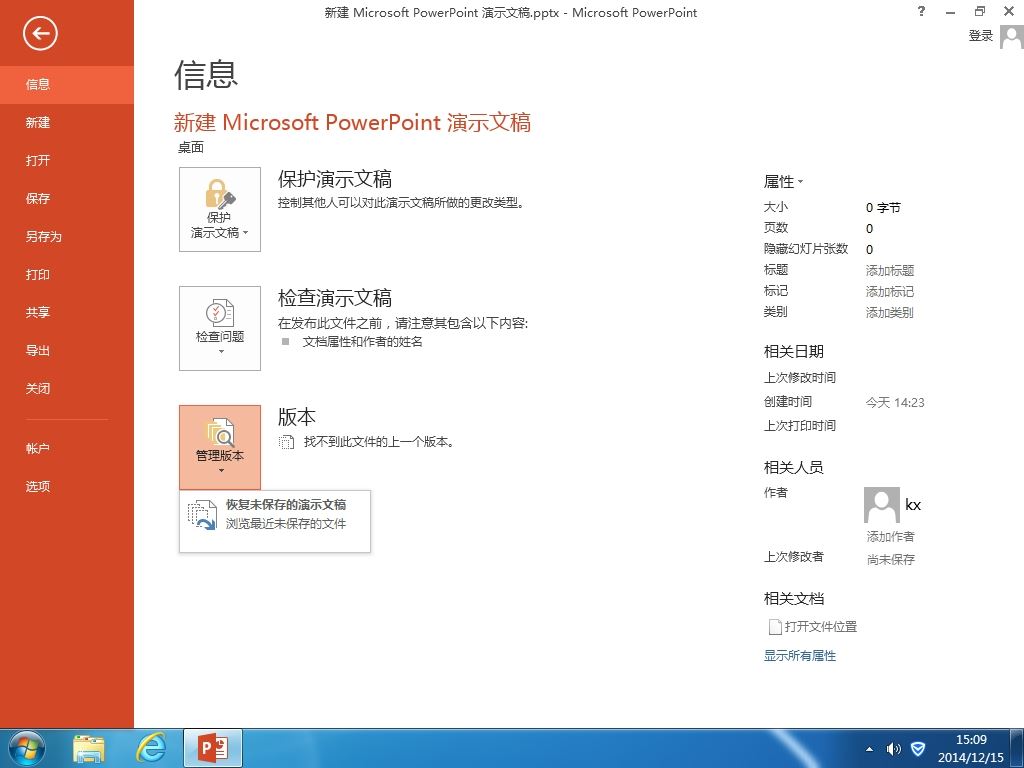1024x768 pixels.
Task: Open the 管理版本 (Manage Versions) button
Action: pos(220,447)
